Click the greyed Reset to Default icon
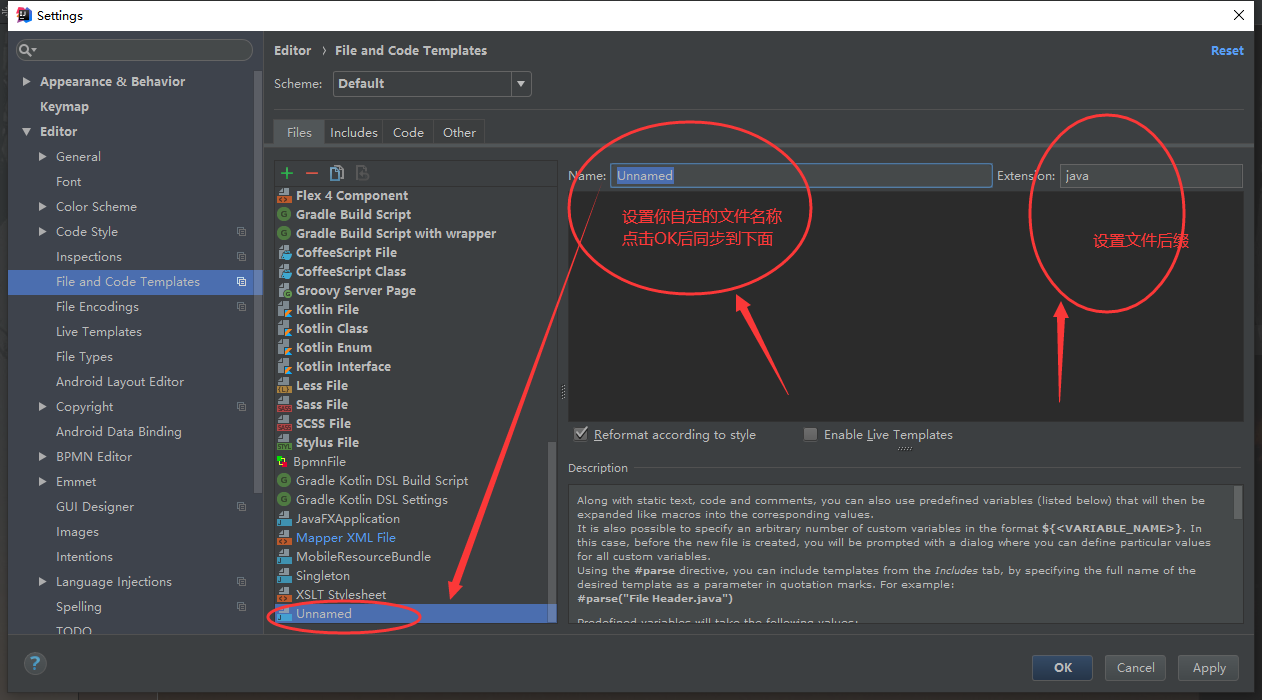The width and height of the screenshot is (1262, 700). [x=362, y=173]
